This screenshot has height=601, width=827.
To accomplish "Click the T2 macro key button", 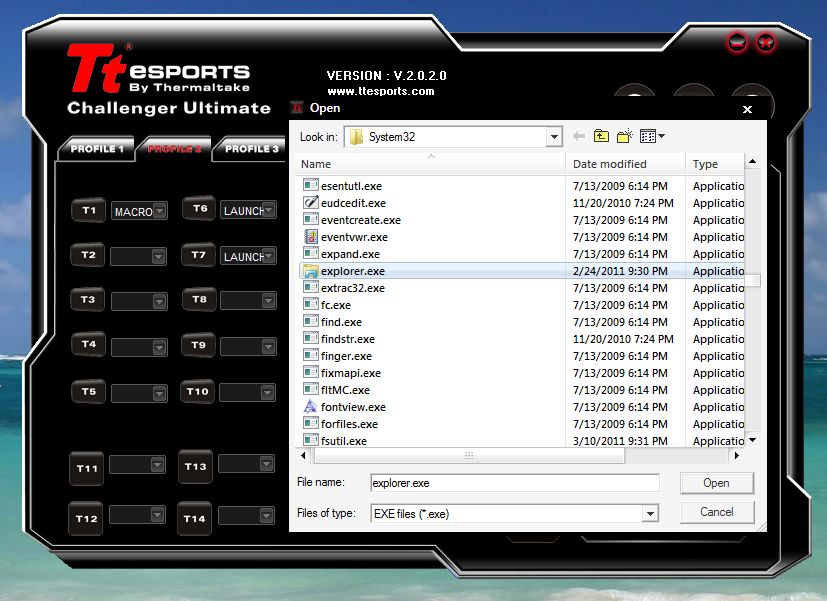I will [x=89, y=255].
